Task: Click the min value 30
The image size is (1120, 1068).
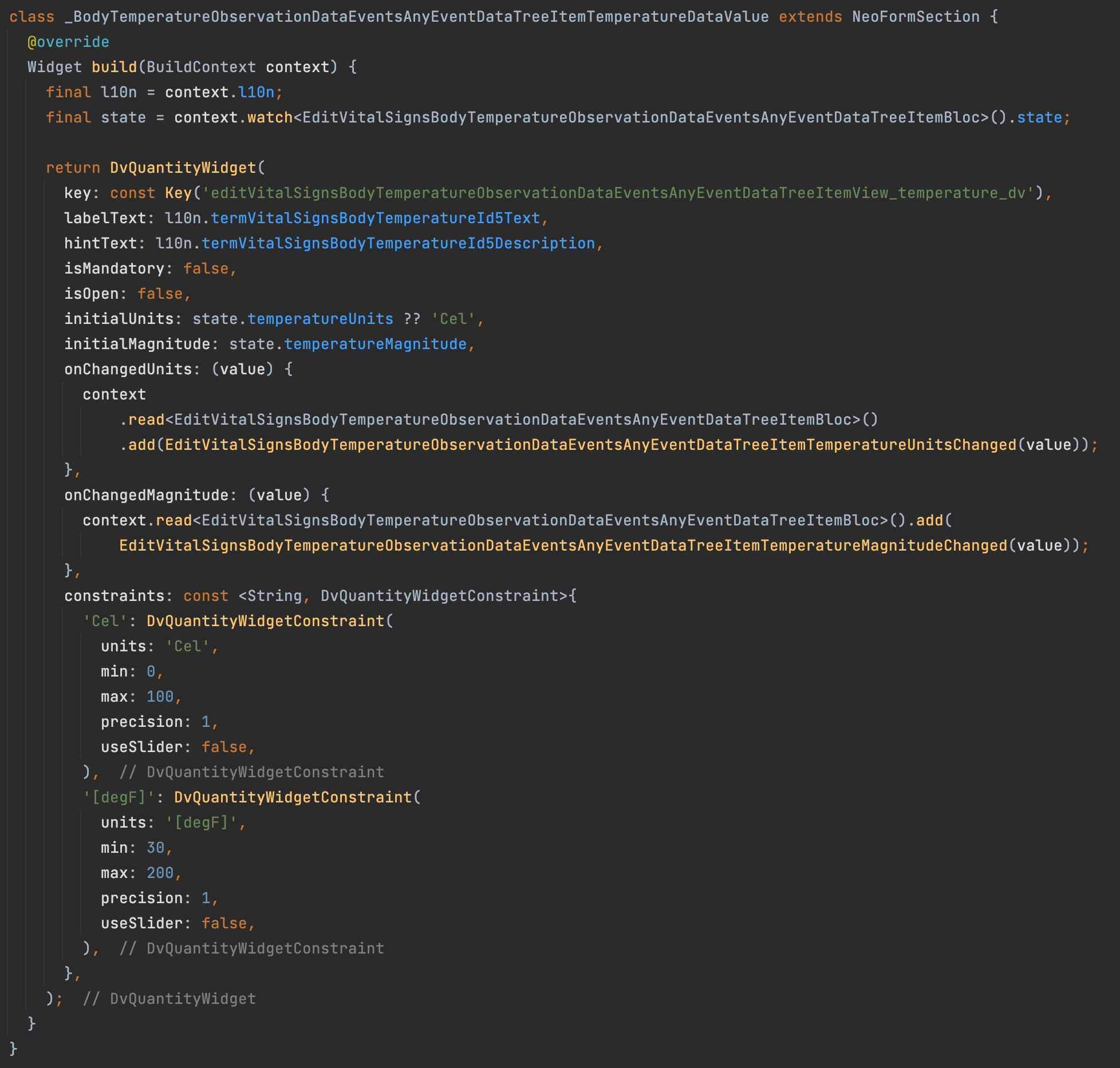Action: point(155,848)
